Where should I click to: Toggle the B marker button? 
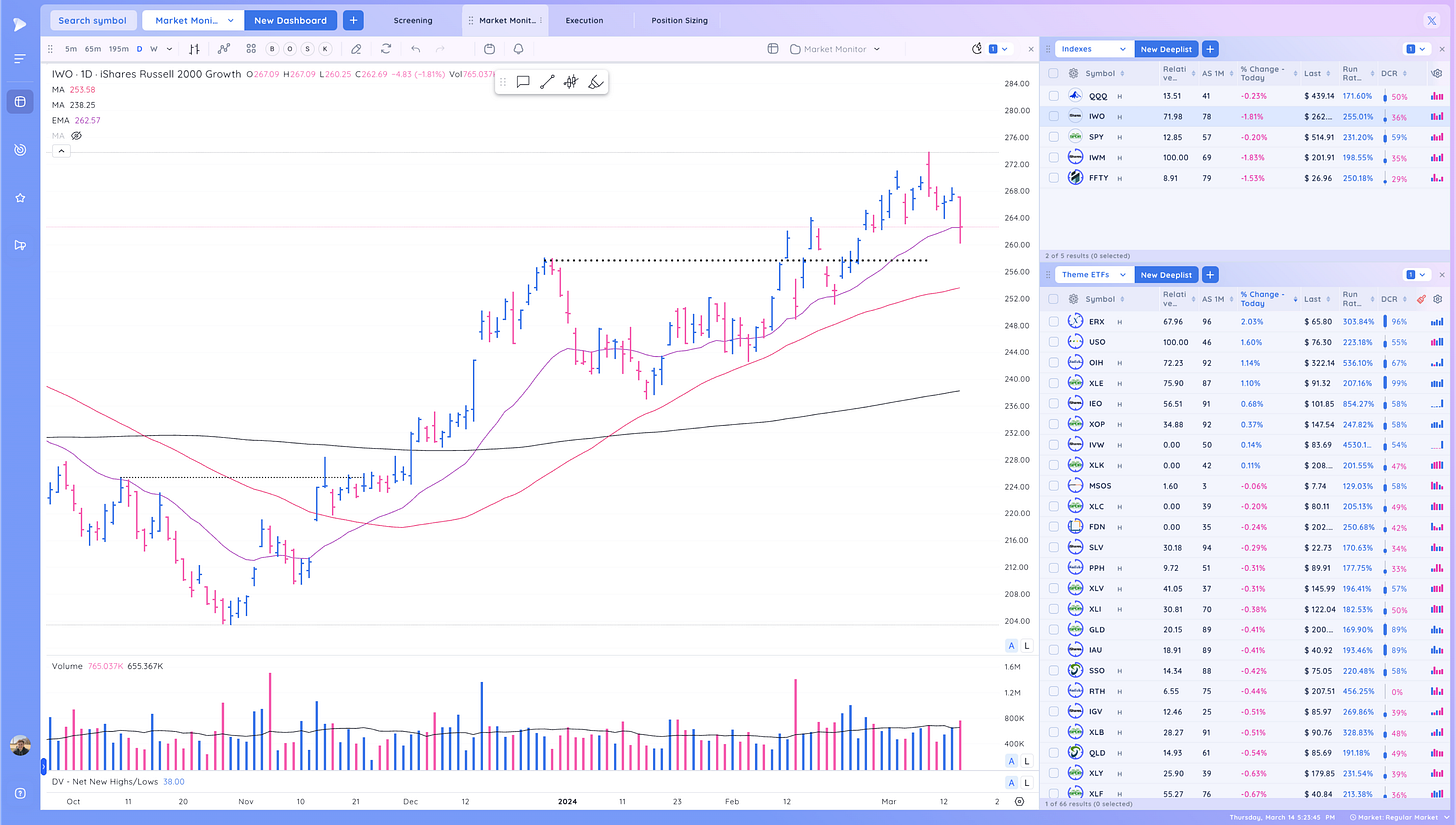click(272, 49)
